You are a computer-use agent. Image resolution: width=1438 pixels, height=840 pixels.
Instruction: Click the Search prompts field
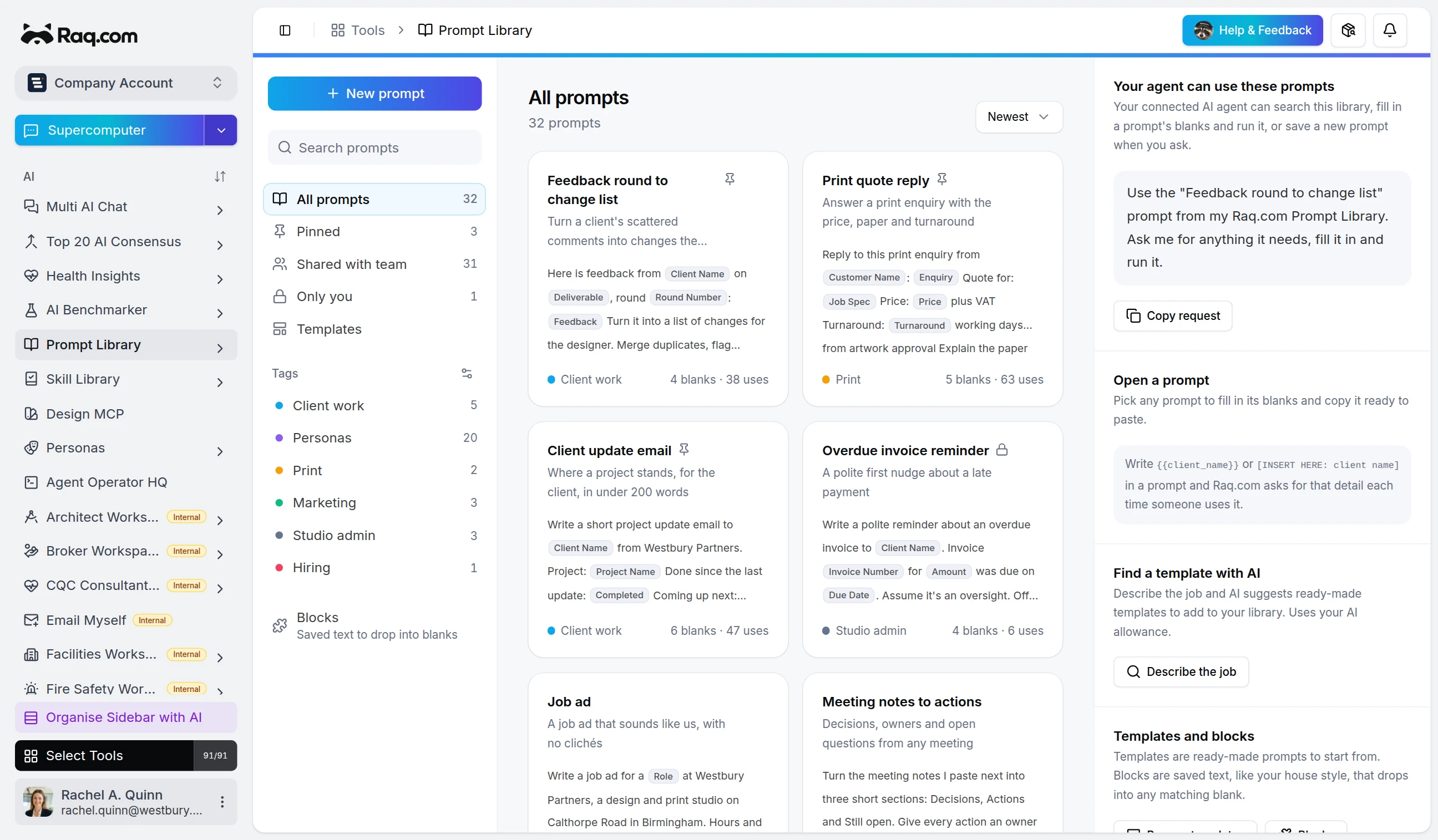pyautogui.click(x=374, y=147)
